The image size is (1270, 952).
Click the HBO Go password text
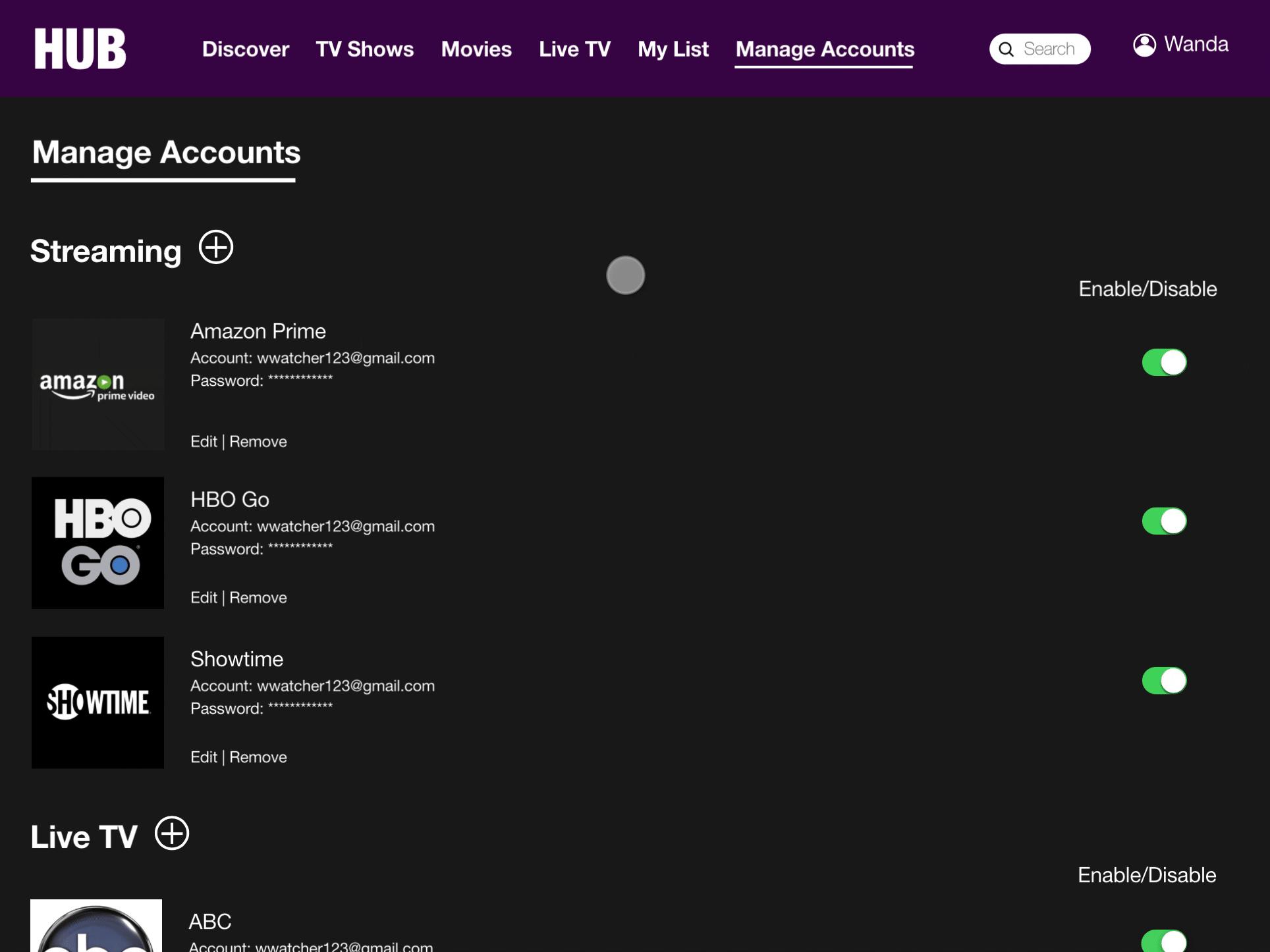click(x=262, y=549)
